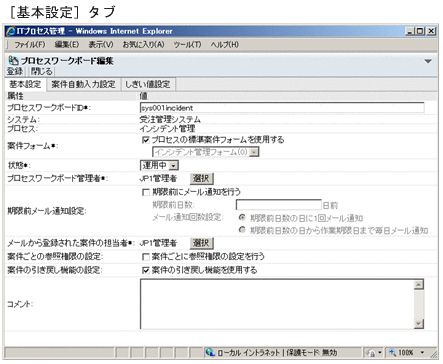Select 作業期限日まで毎日メール通知 radio button

pos(242,230)
